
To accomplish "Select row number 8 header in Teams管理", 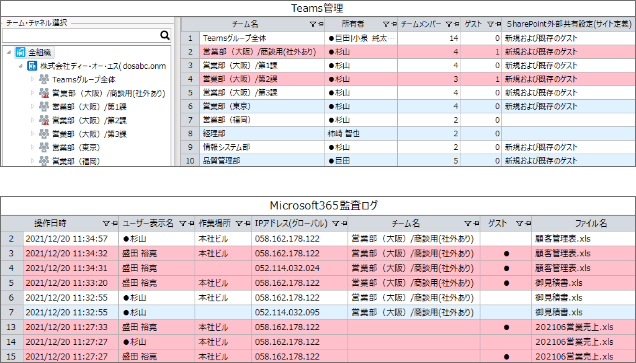I will point(190,133).
